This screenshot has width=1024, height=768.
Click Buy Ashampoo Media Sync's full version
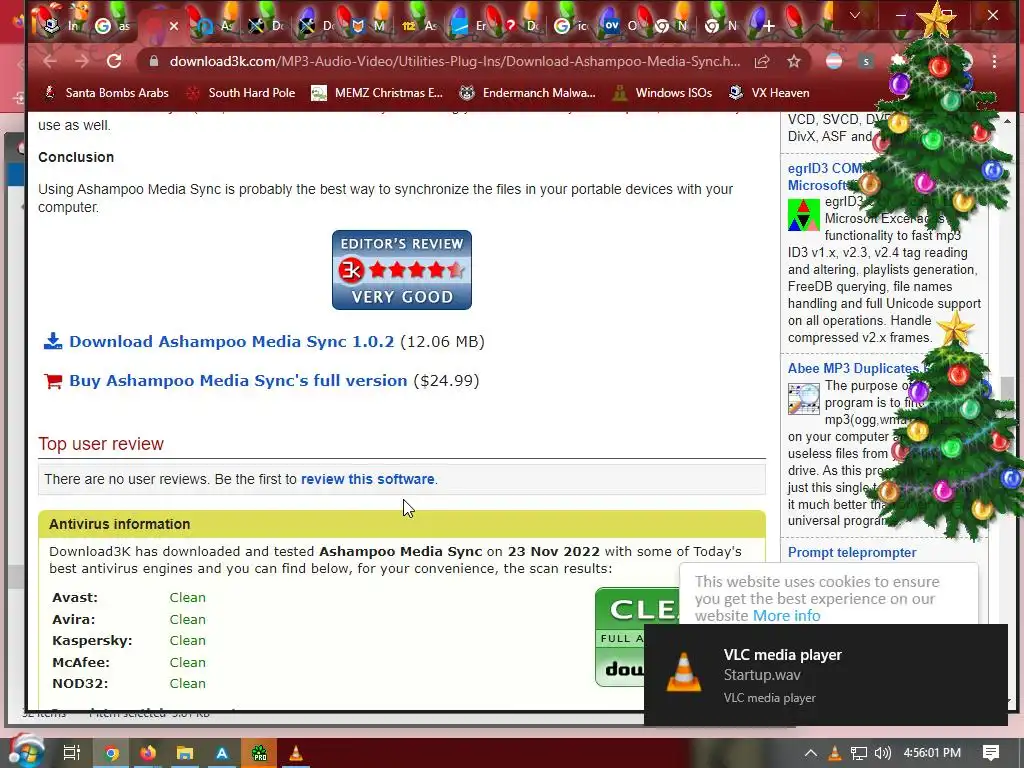[x=238, y=381]
